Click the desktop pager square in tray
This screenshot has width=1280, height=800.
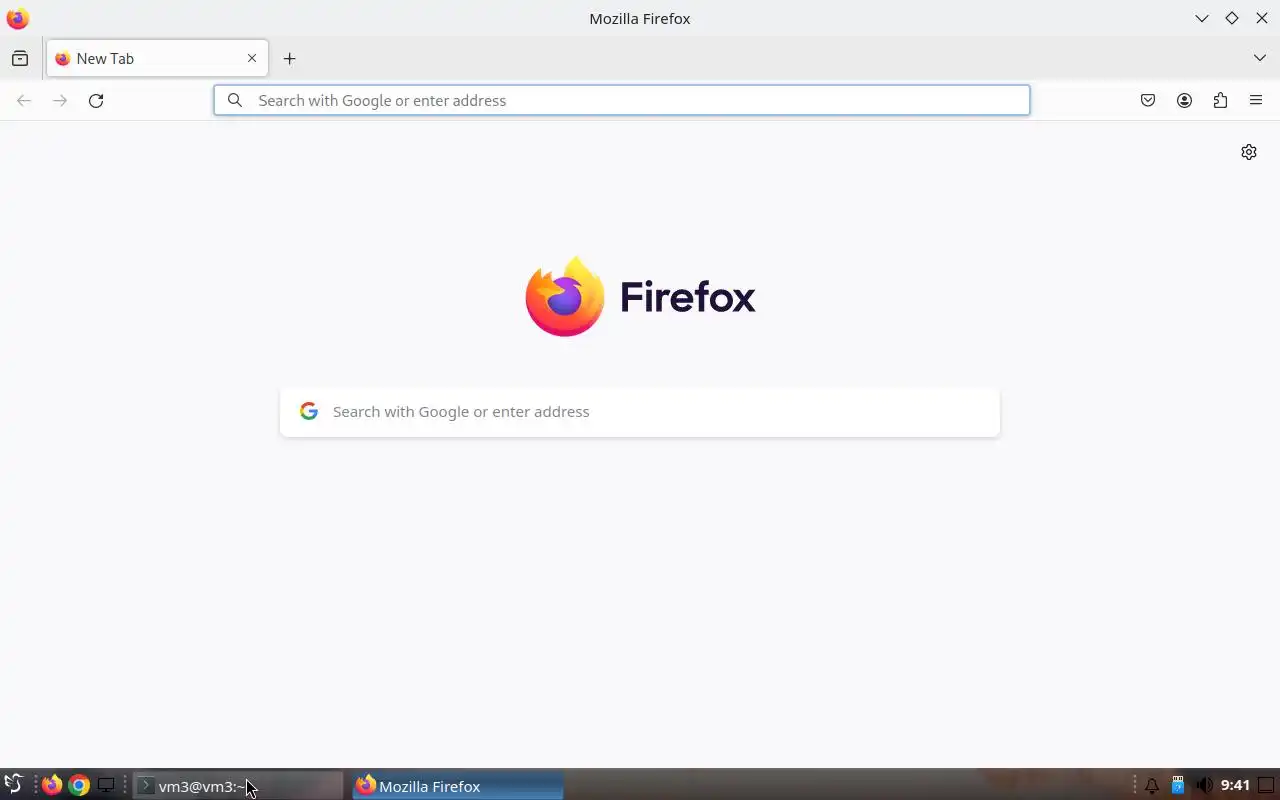click(x=1266, y=785)
